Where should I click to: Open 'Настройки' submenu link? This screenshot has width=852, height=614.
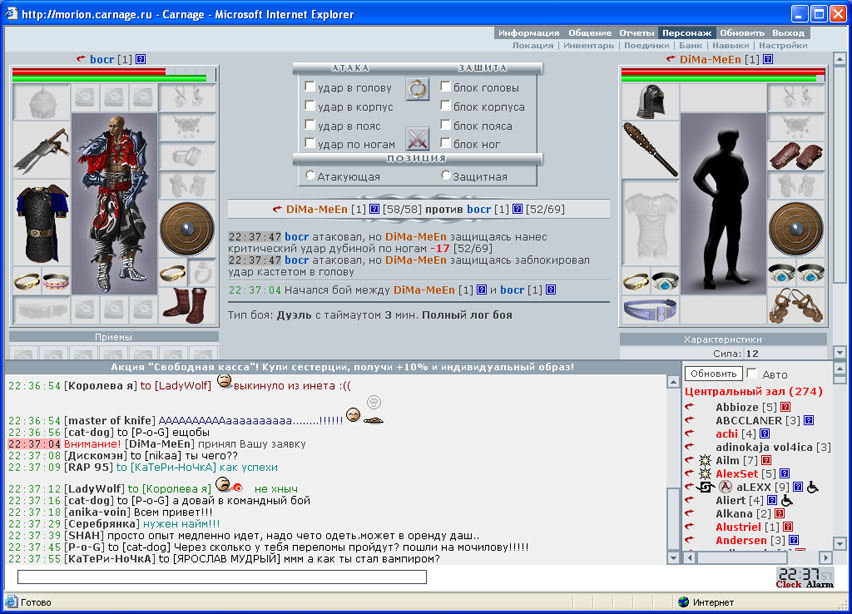pos(782,46)
